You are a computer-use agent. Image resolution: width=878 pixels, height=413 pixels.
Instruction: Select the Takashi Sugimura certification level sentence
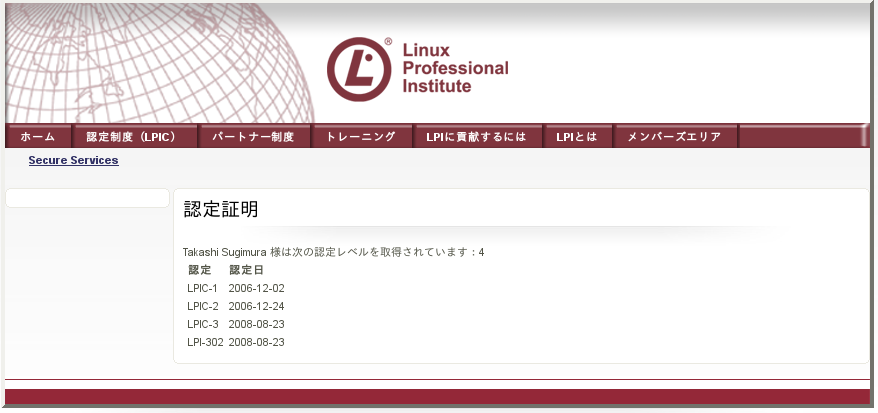(333, 252)
